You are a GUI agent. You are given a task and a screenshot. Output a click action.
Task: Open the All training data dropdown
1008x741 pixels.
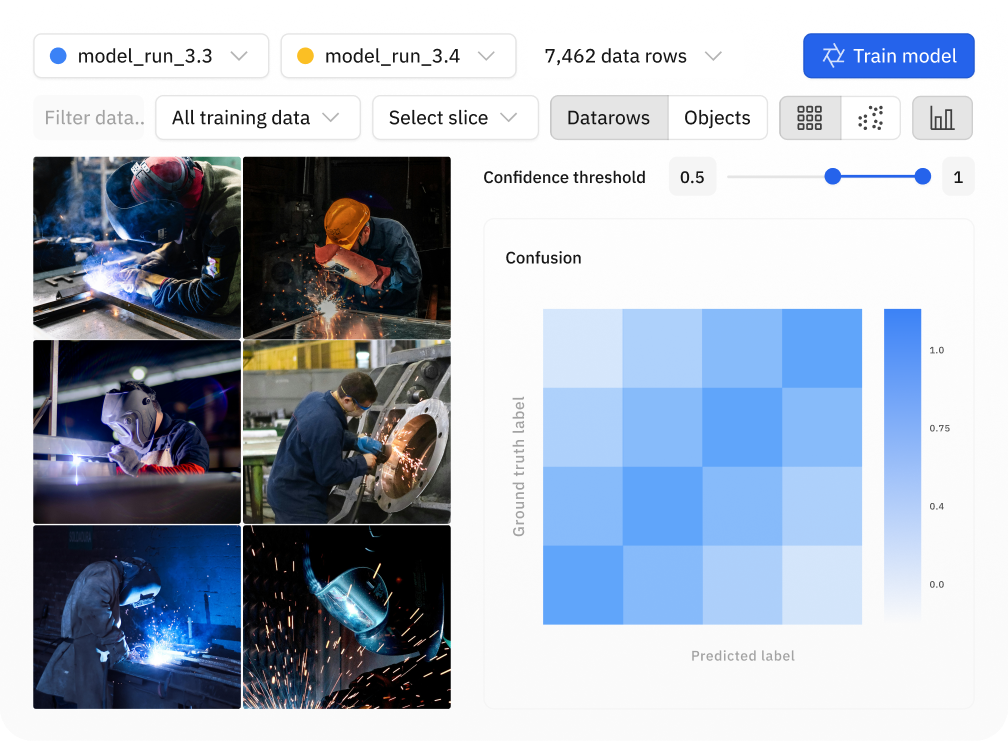(257, 118)
